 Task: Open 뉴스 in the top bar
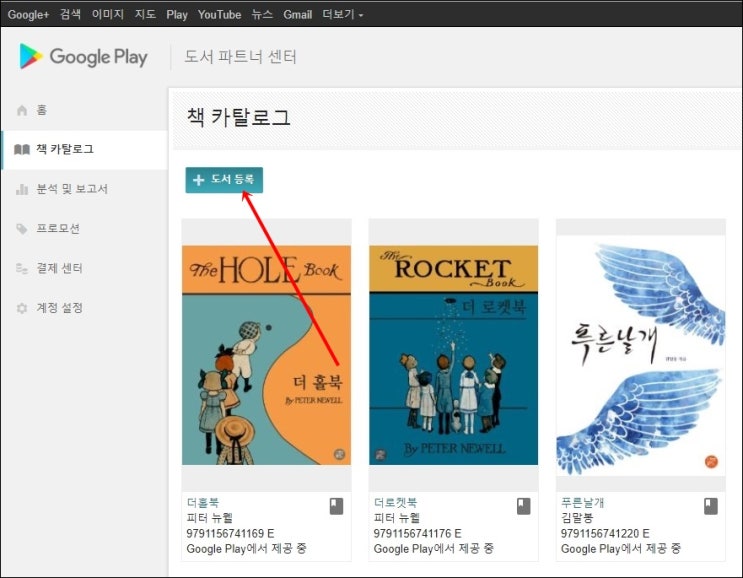coord(262,14)
